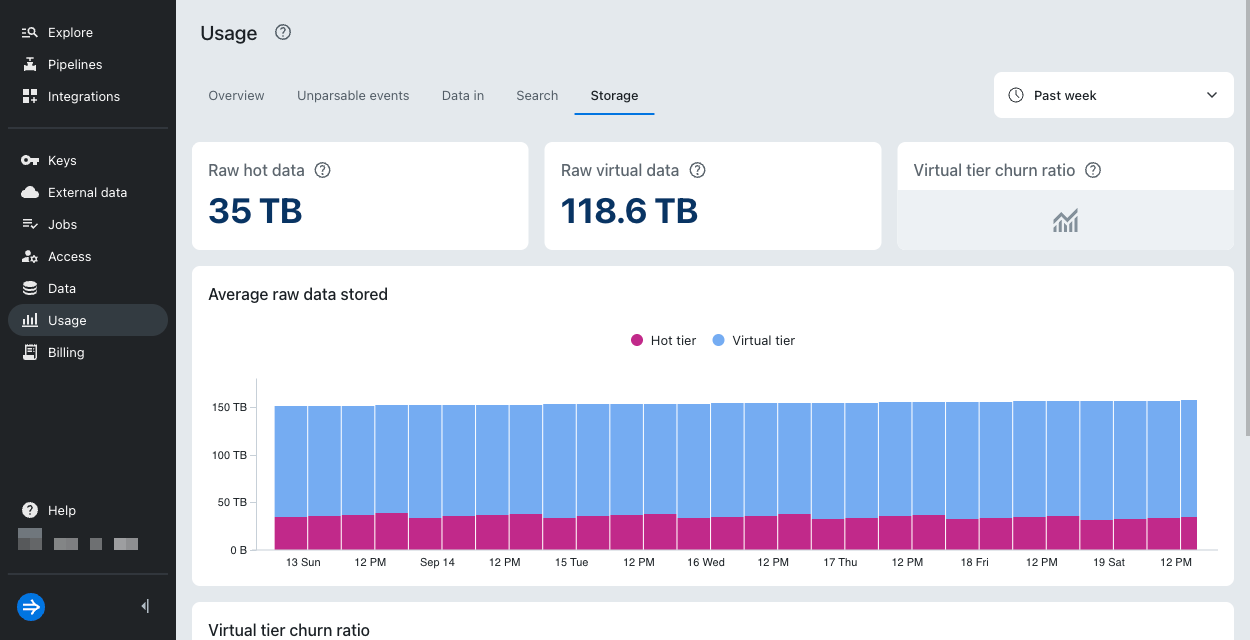
Task: Click the Virtual tier blue legend dot
Action: pos(718,340)
